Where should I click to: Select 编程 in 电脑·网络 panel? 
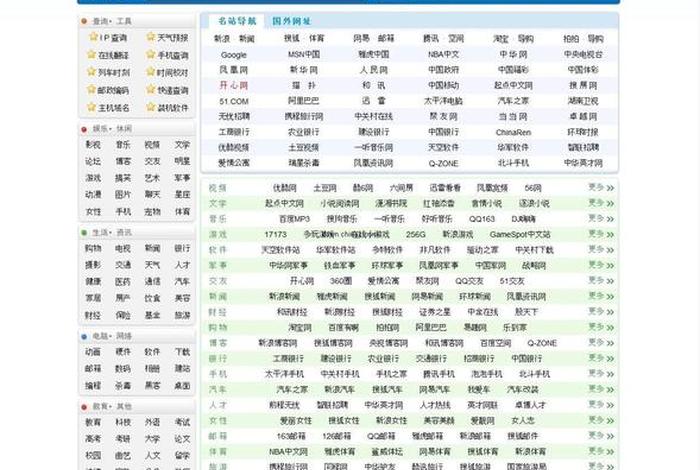93,385
